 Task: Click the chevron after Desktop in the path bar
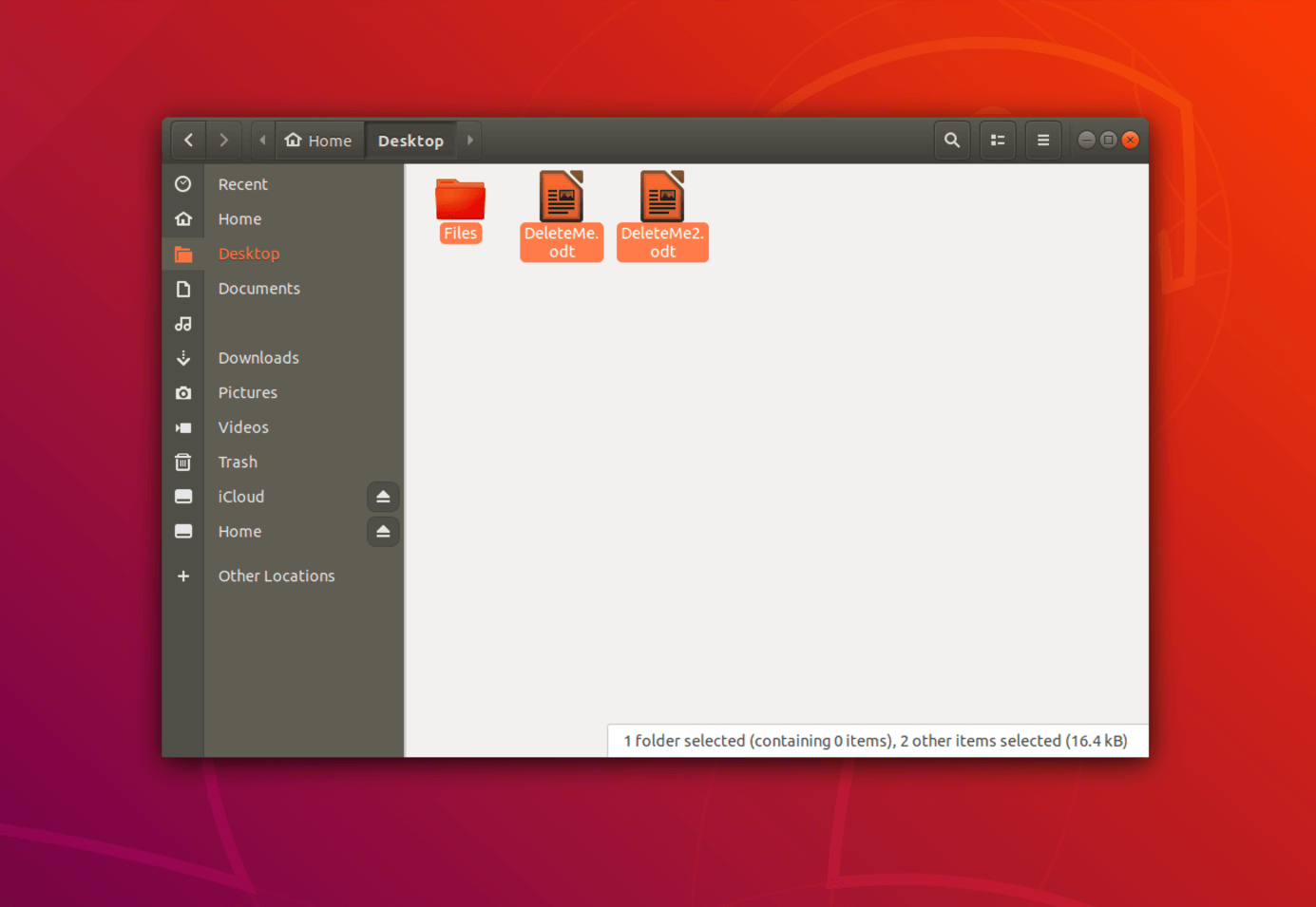click(x=469, y=140)
